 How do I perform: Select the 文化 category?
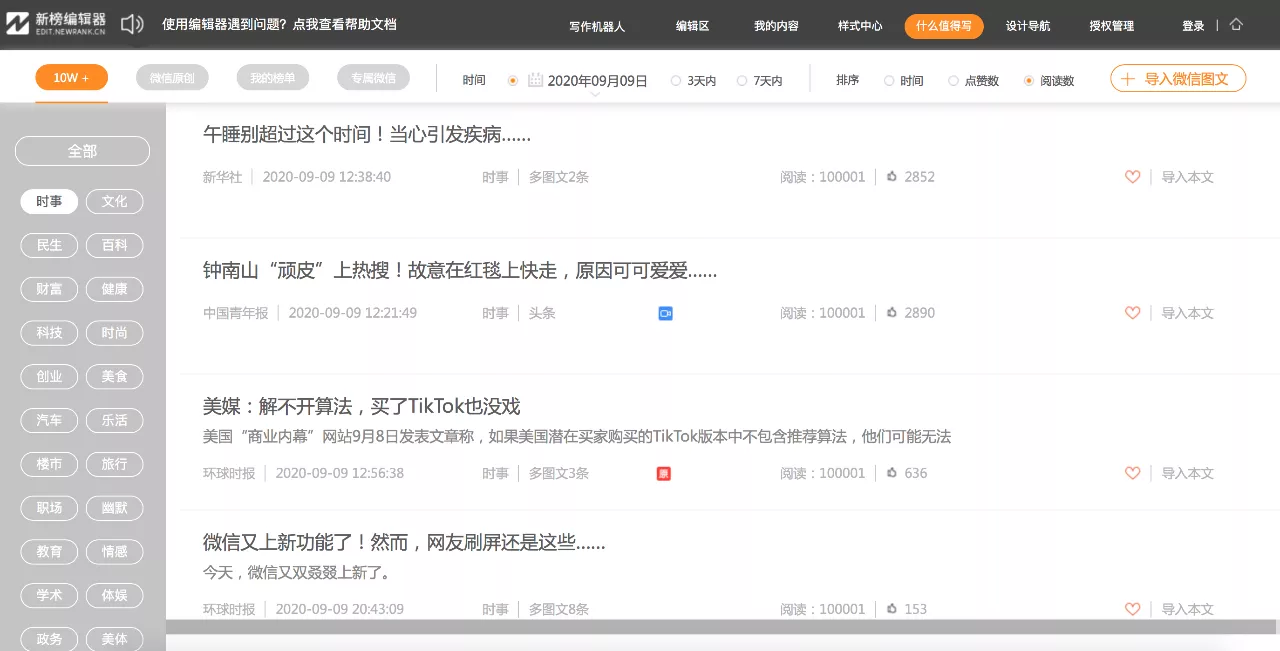[x=115, y=201]
